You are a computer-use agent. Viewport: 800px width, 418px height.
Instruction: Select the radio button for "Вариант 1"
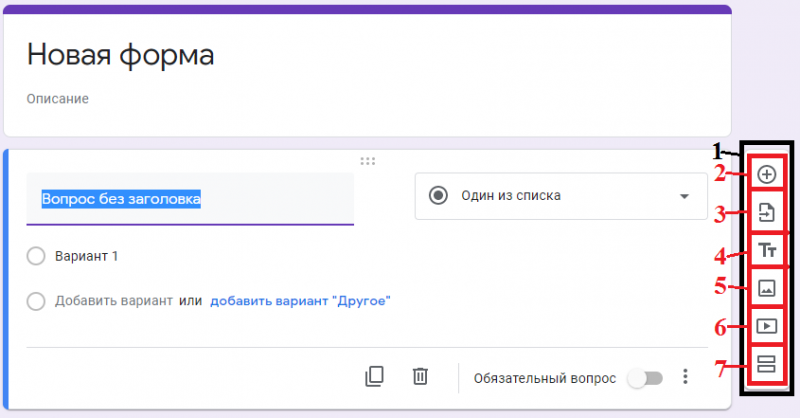pyautogui.click(x=37, y=256)
